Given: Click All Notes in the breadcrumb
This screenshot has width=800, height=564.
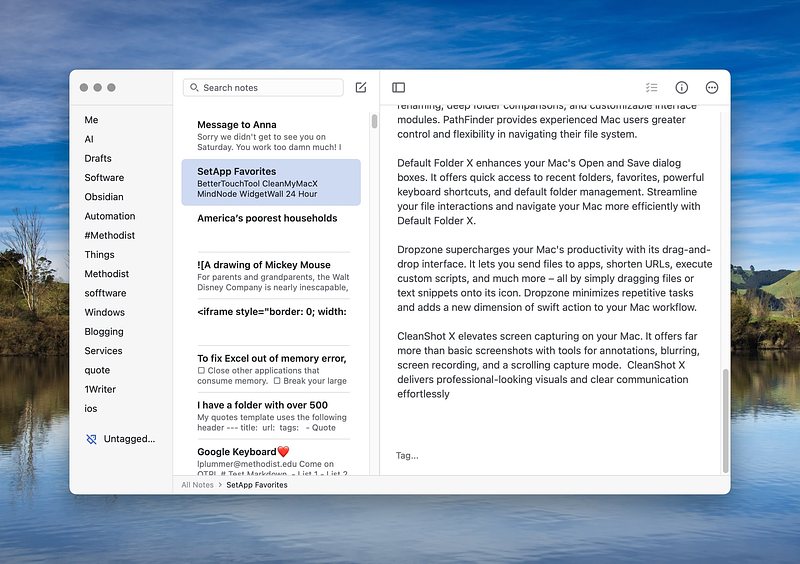Looking at the screenshot, I should point(197,485).
